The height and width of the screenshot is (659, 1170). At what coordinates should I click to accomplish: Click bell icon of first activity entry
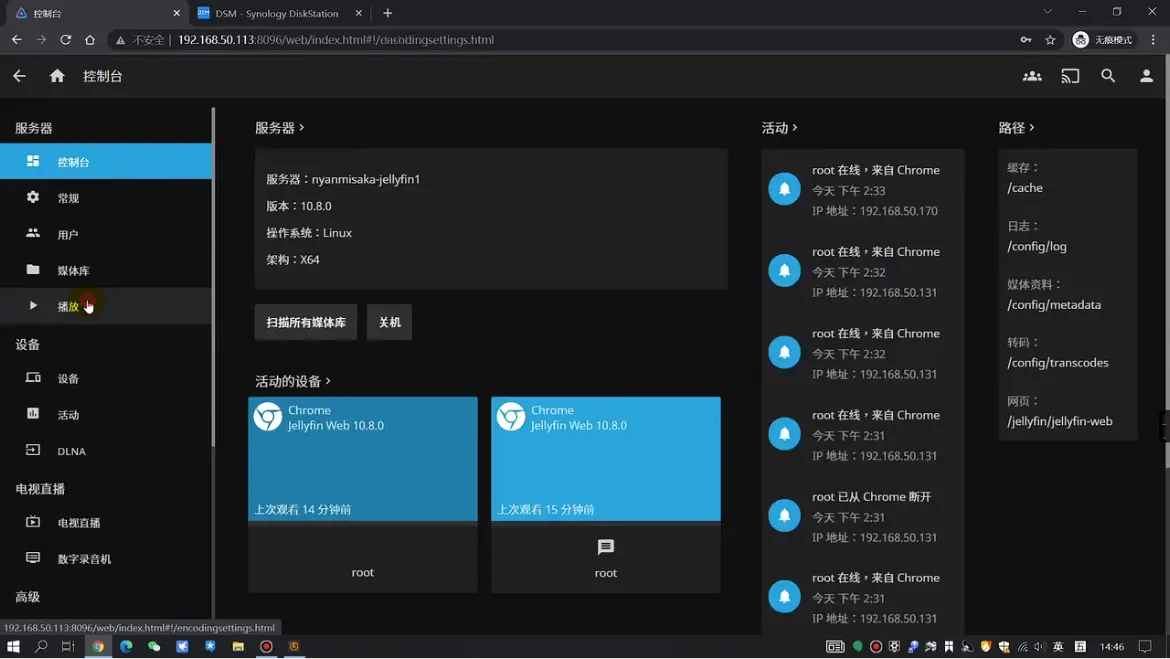784,189
